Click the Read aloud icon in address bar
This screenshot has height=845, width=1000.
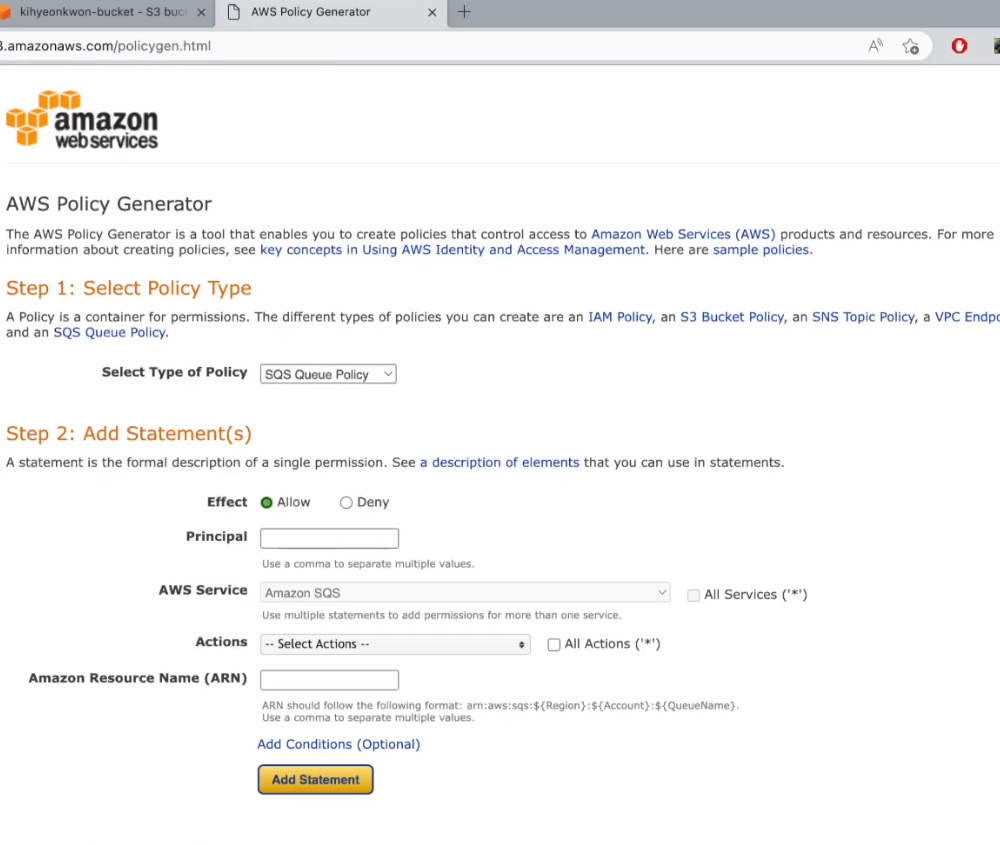point(876,46)
